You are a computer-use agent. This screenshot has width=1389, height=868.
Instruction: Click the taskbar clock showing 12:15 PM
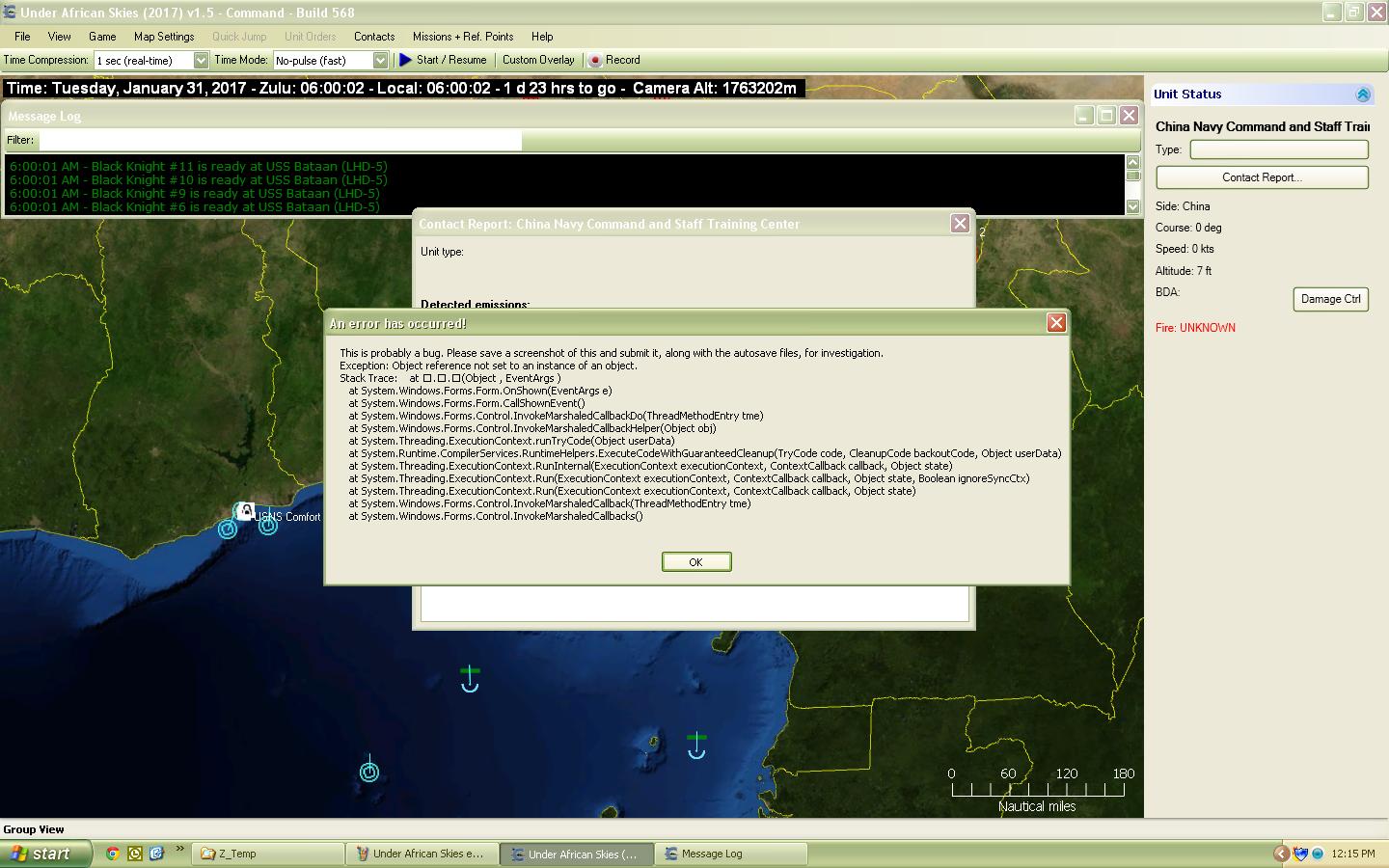pos(1352,854)
